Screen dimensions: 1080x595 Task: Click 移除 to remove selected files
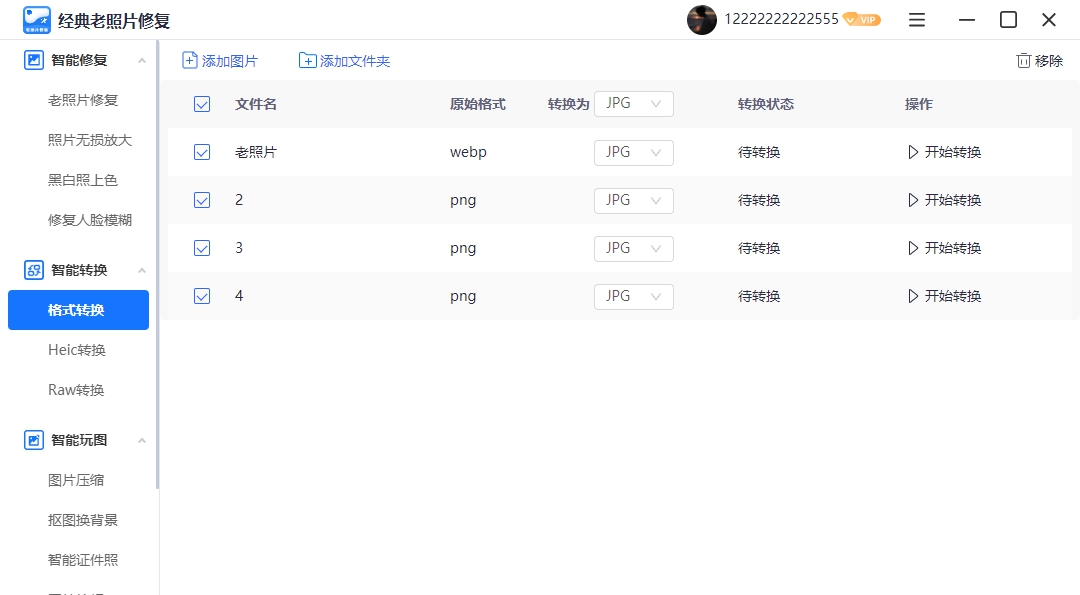click(x=1039, y=60)
